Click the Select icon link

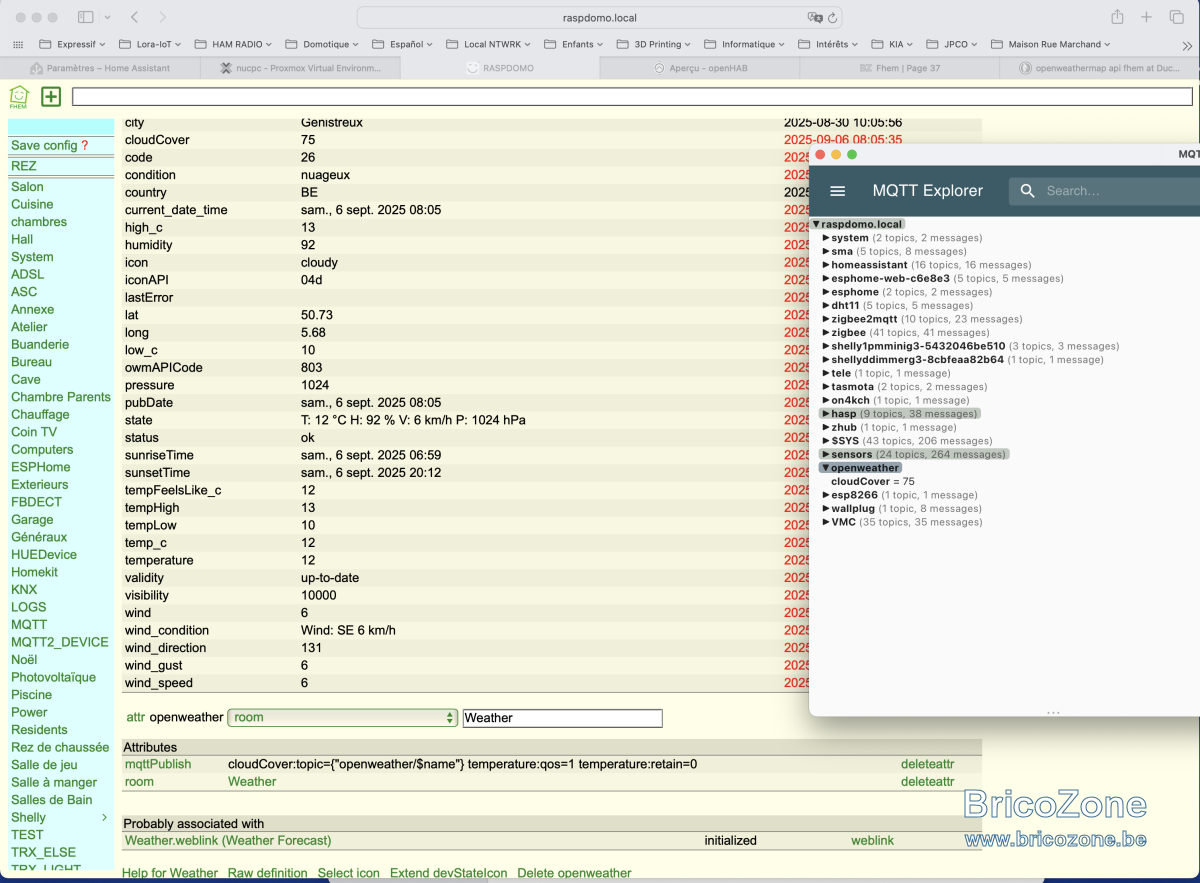click(348, 873)
